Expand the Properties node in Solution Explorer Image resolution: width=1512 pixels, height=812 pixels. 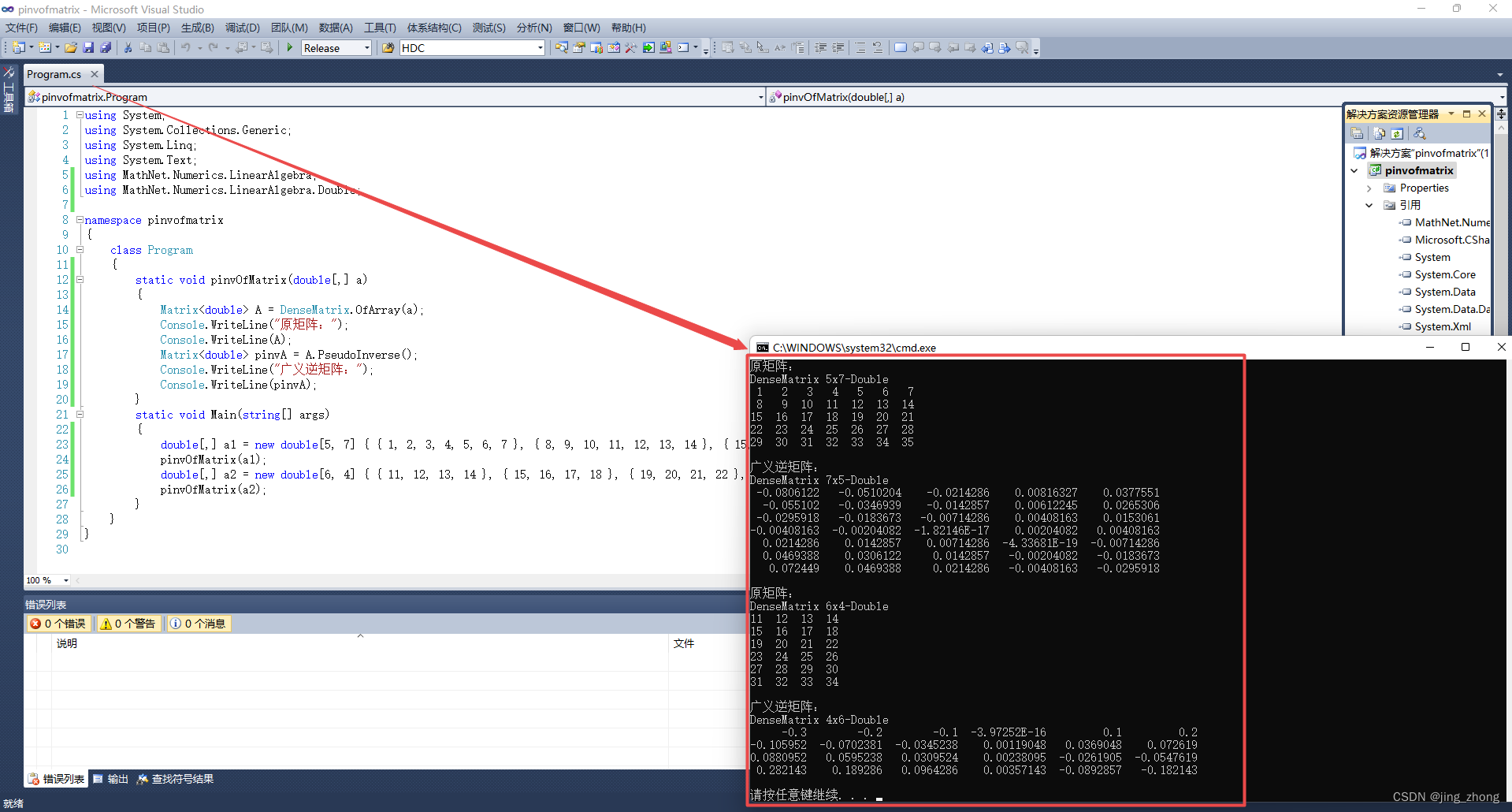[x=1369, y=188]
